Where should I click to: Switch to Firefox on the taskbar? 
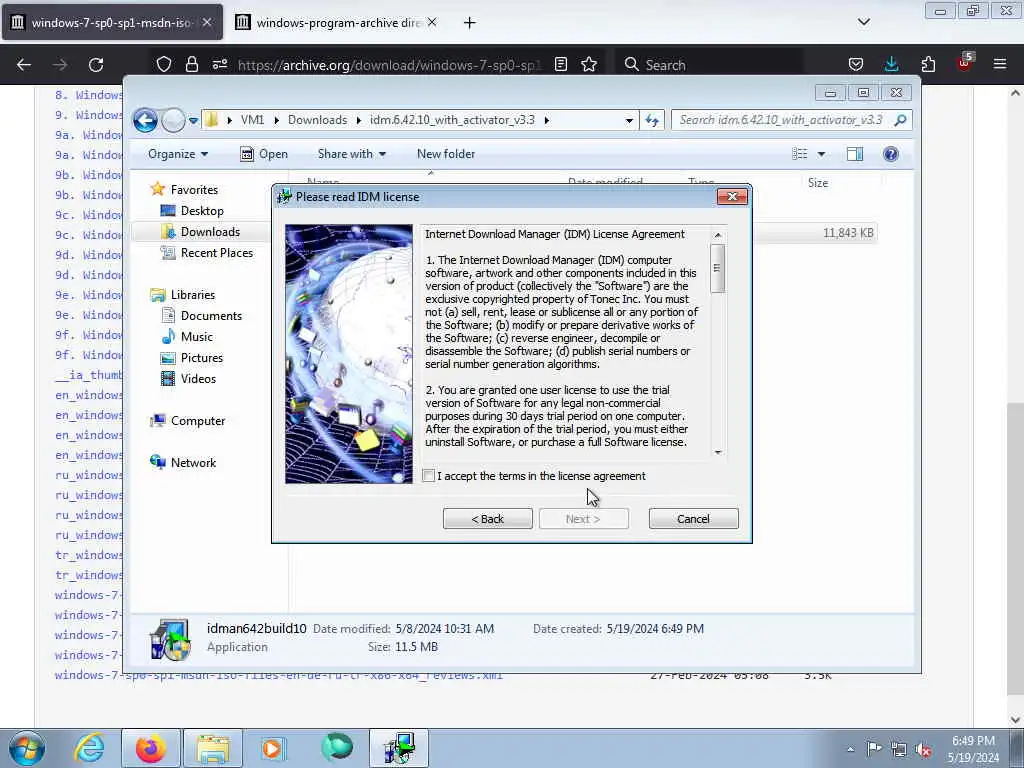pyautogui.click(x=151, y=748)
